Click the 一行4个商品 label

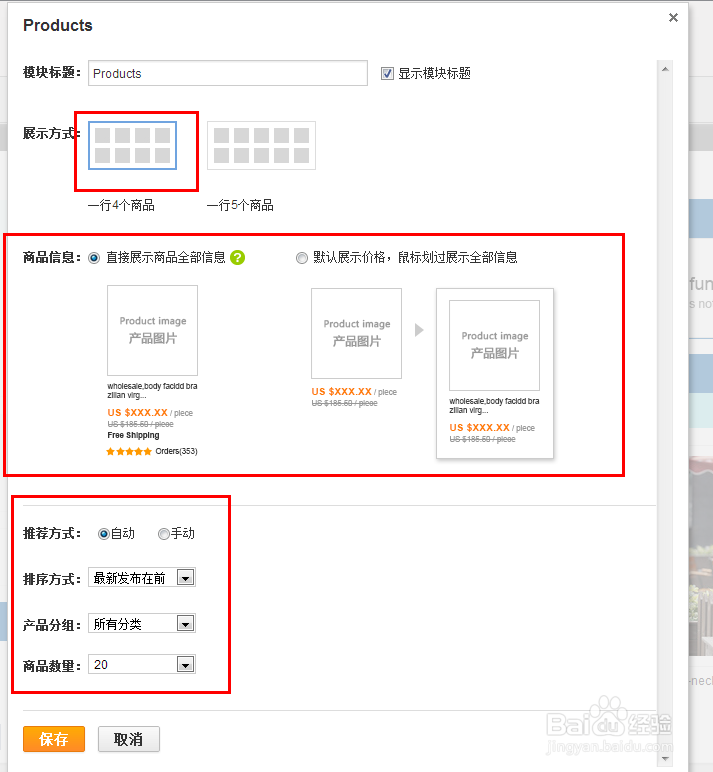121,205
